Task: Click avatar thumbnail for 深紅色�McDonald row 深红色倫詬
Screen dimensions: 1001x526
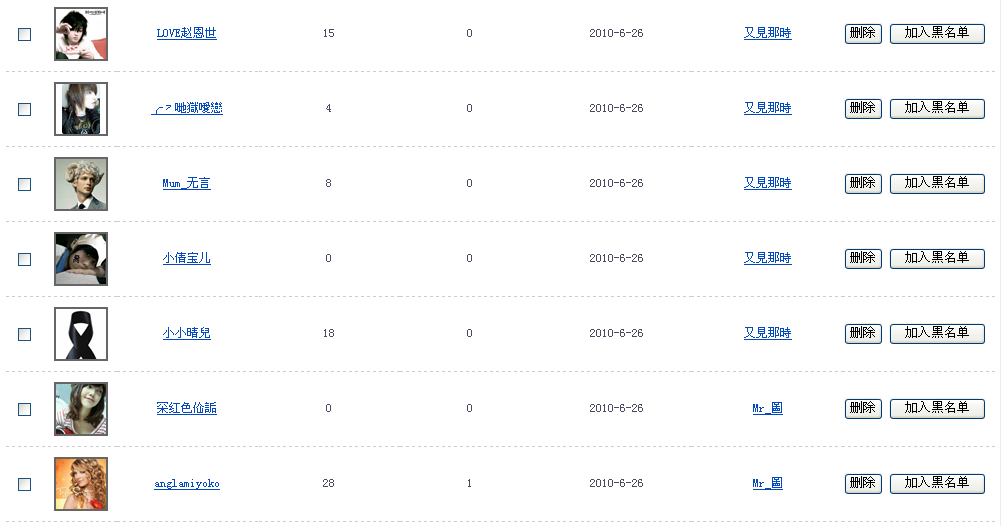Action: (81, 409)
